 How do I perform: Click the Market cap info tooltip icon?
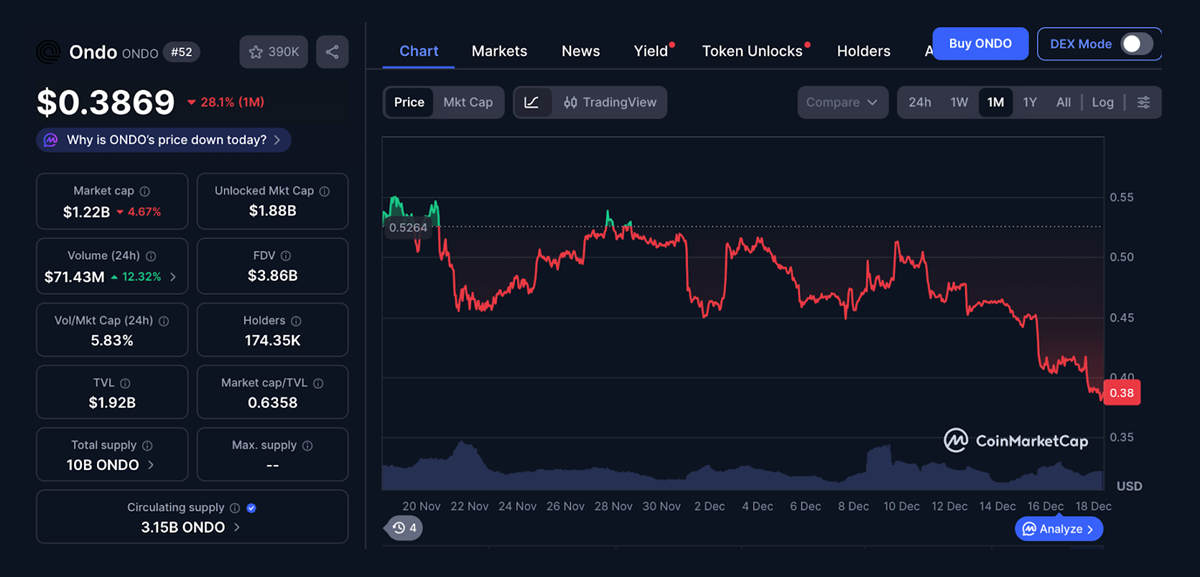tap(142, 190)
